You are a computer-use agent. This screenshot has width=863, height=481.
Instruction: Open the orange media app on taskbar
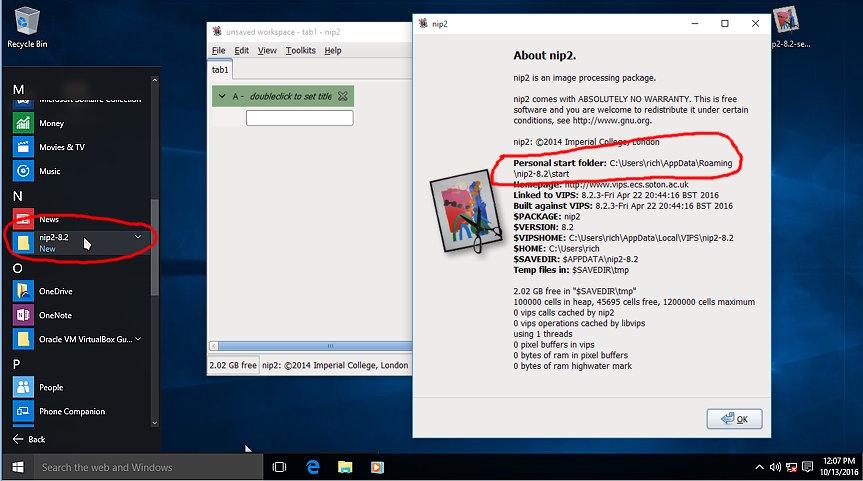click(x=377, y=467)
